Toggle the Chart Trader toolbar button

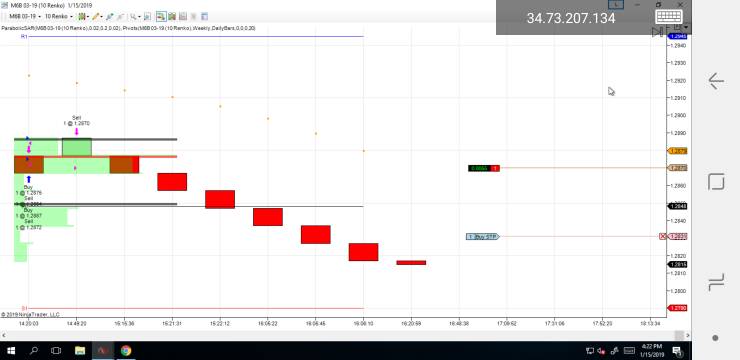(161, 17)
